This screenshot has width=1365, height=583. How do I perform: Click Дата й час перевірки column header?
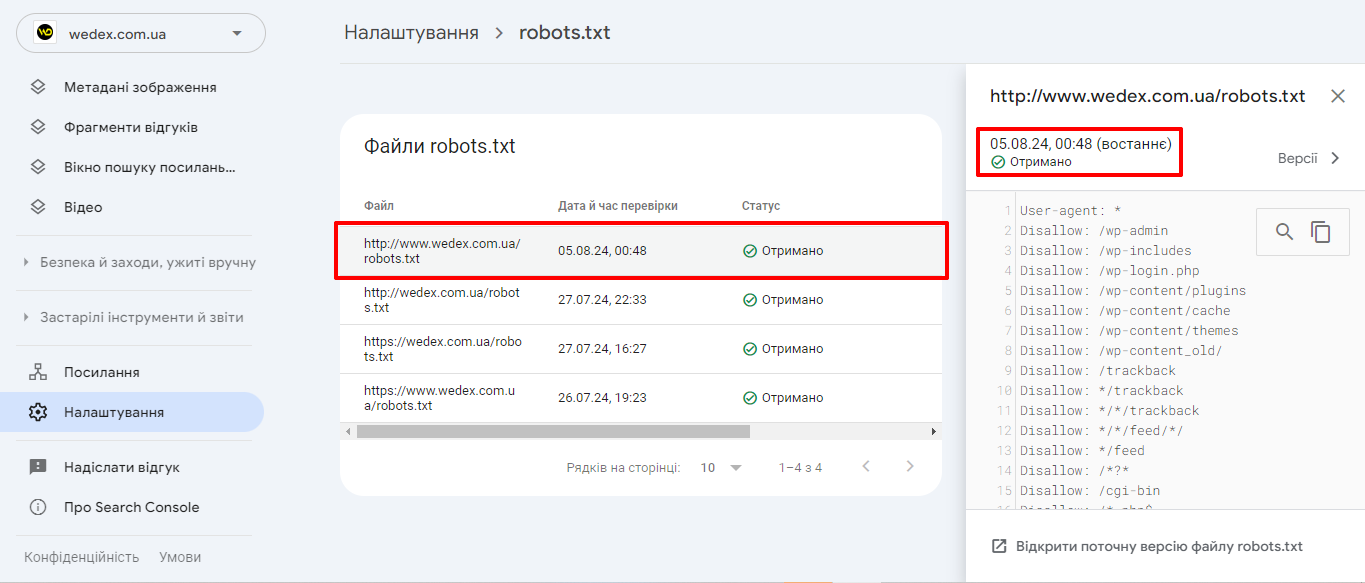(618, 205)
